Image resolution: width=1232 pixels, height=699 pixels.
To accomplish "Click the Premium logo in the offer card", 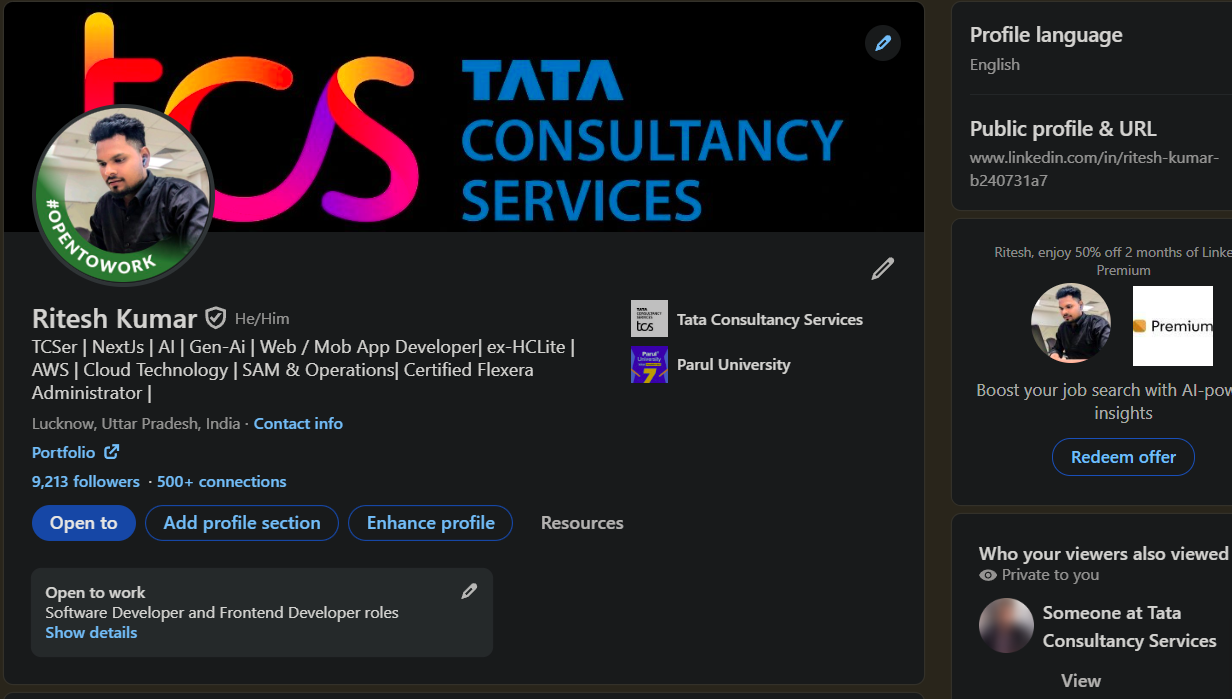I will [1172, 326].
